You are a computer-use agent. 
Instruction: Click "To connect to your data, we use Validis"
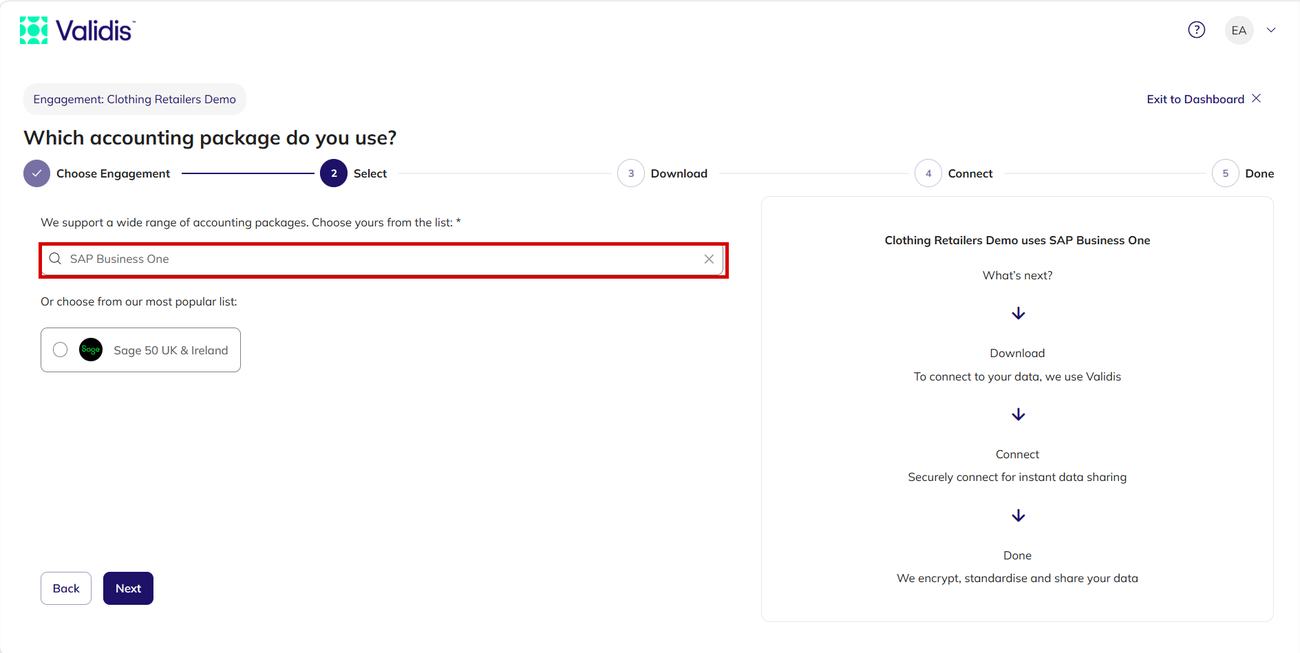(1017, 377)
